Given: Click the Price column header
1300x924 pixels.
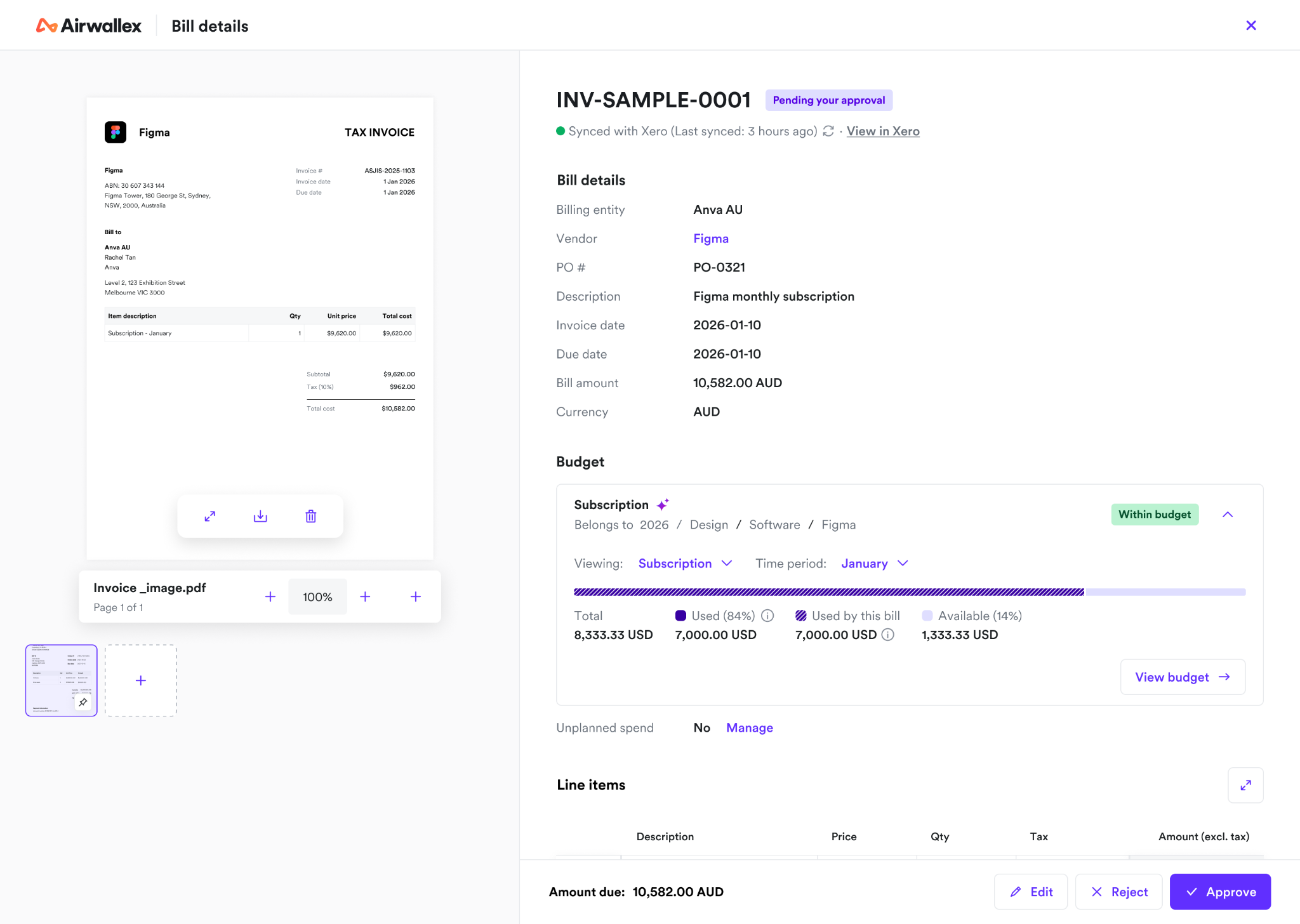Looking at the screenshot, I should coord(844,836).
